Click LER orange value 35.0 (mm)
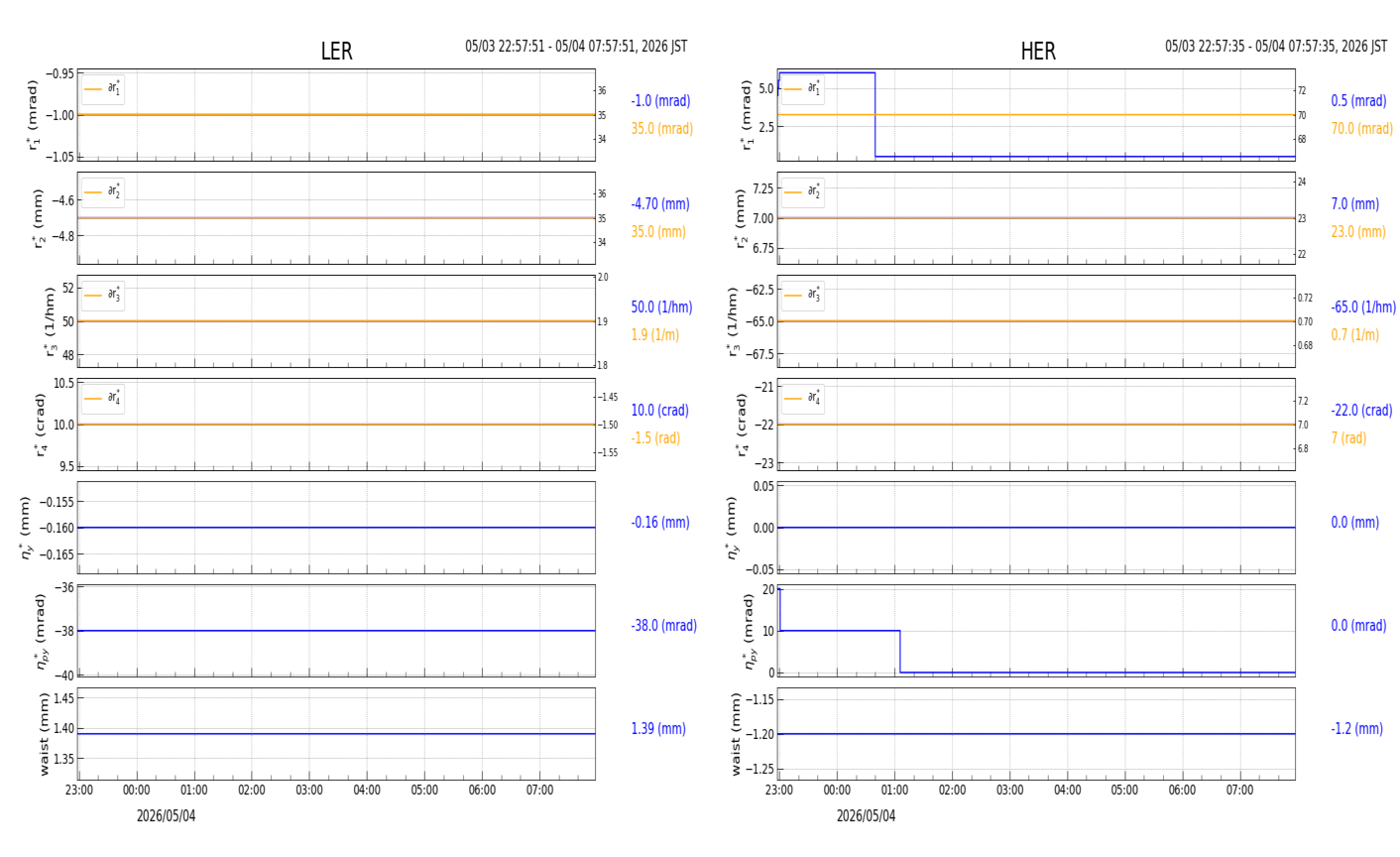The image size is (1400, 857). 658,232
